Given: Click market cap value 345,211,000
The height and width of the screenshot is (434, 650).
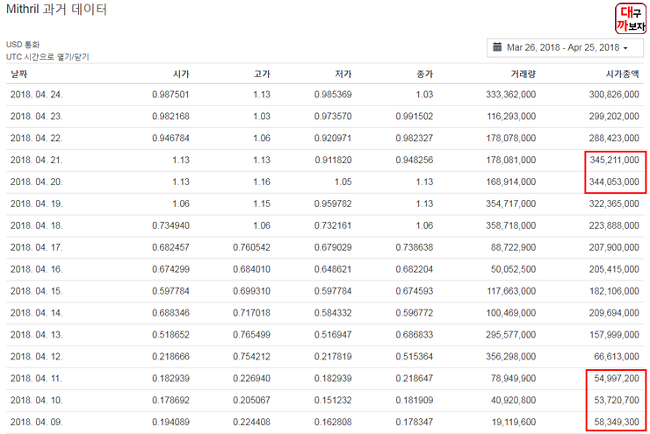Looking at the screenshot, I should pyautogui.click(x=614, y=160).
